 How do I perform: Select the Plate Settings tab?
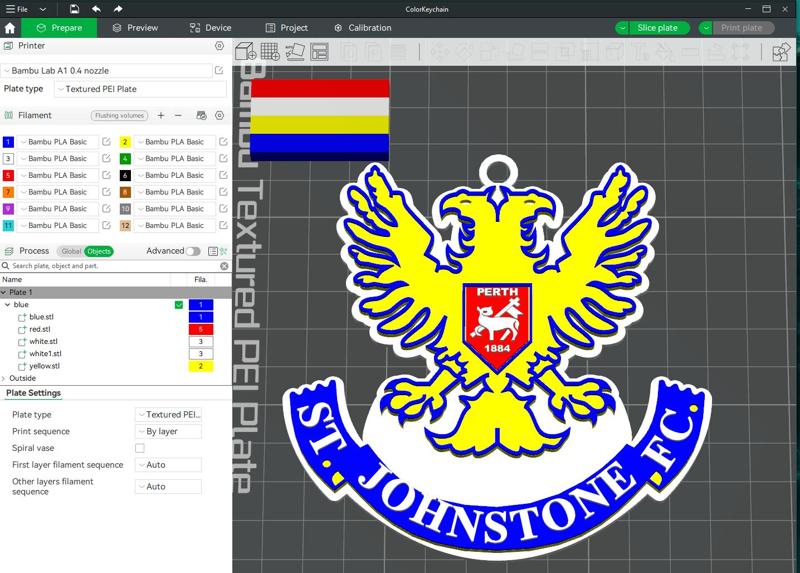(x=33, y=393)
